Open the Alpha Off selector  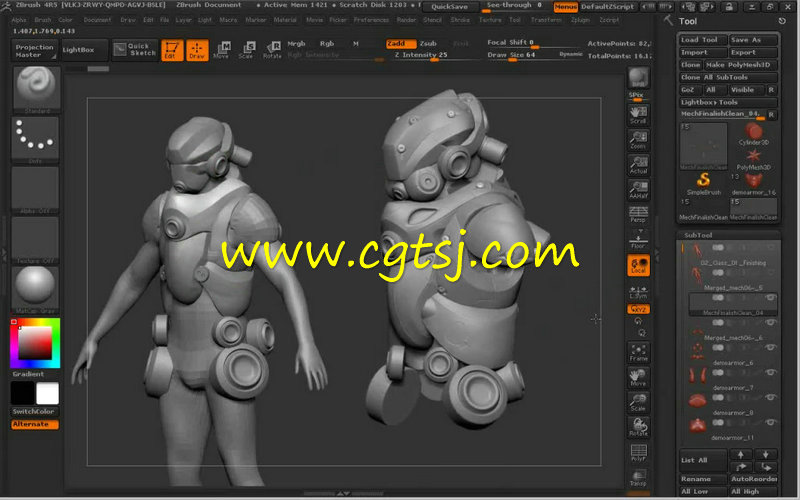point(35,190)
